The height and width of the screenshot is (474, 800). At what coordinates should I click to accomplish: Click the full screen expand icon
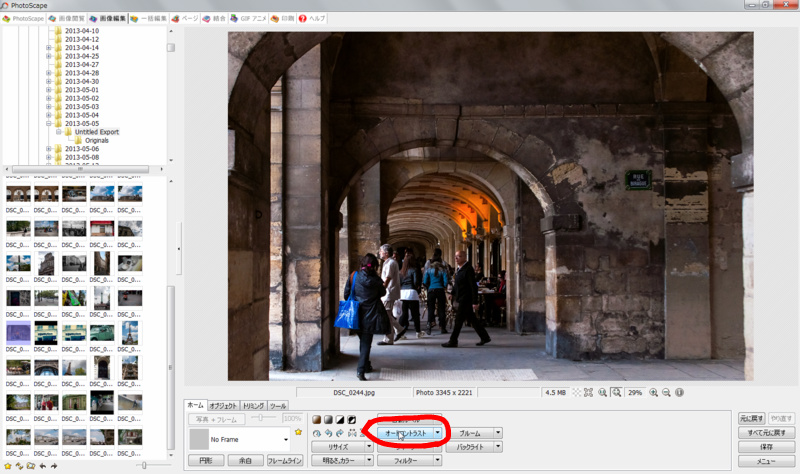588,392
